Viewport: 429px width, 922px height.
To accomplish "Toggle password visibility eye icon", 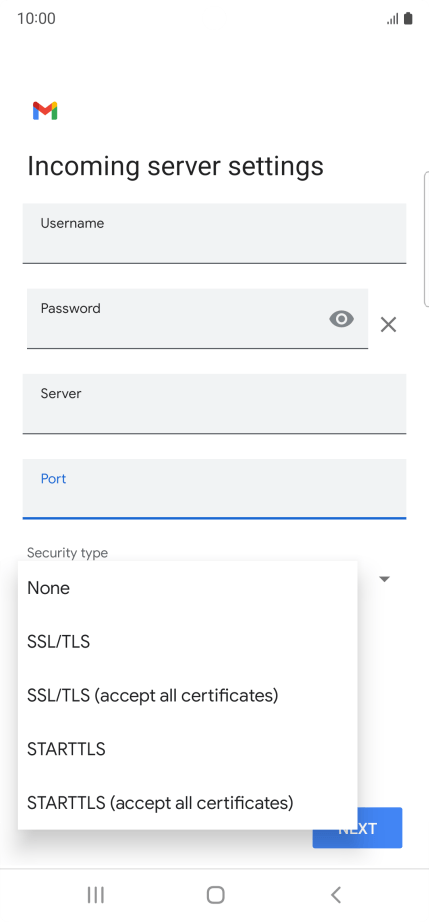I will (x=341, y=319).
